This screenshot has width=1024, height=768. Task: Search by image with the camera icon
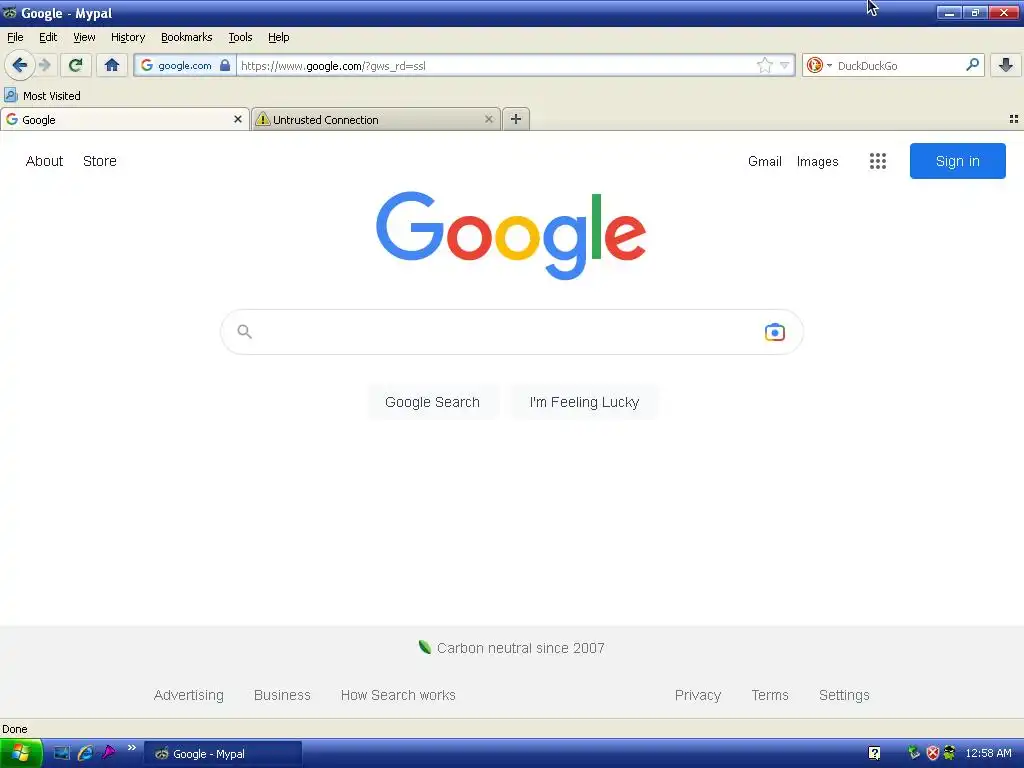click(775, 332)
